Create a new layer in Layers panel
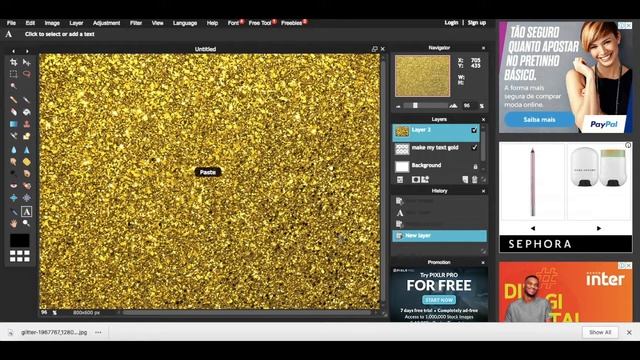 465,180
